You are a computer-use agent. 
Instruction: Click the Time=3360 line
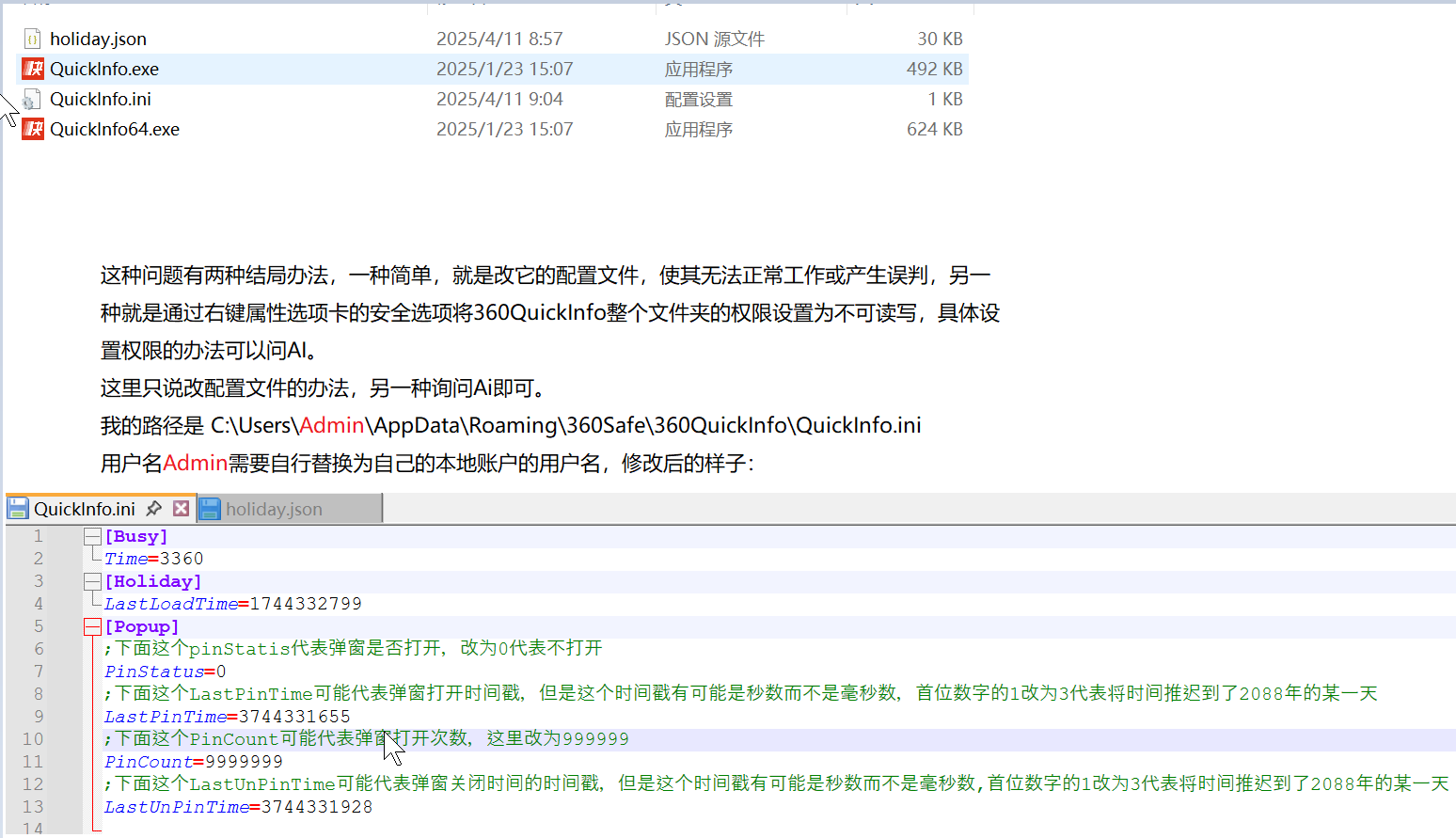153,559
